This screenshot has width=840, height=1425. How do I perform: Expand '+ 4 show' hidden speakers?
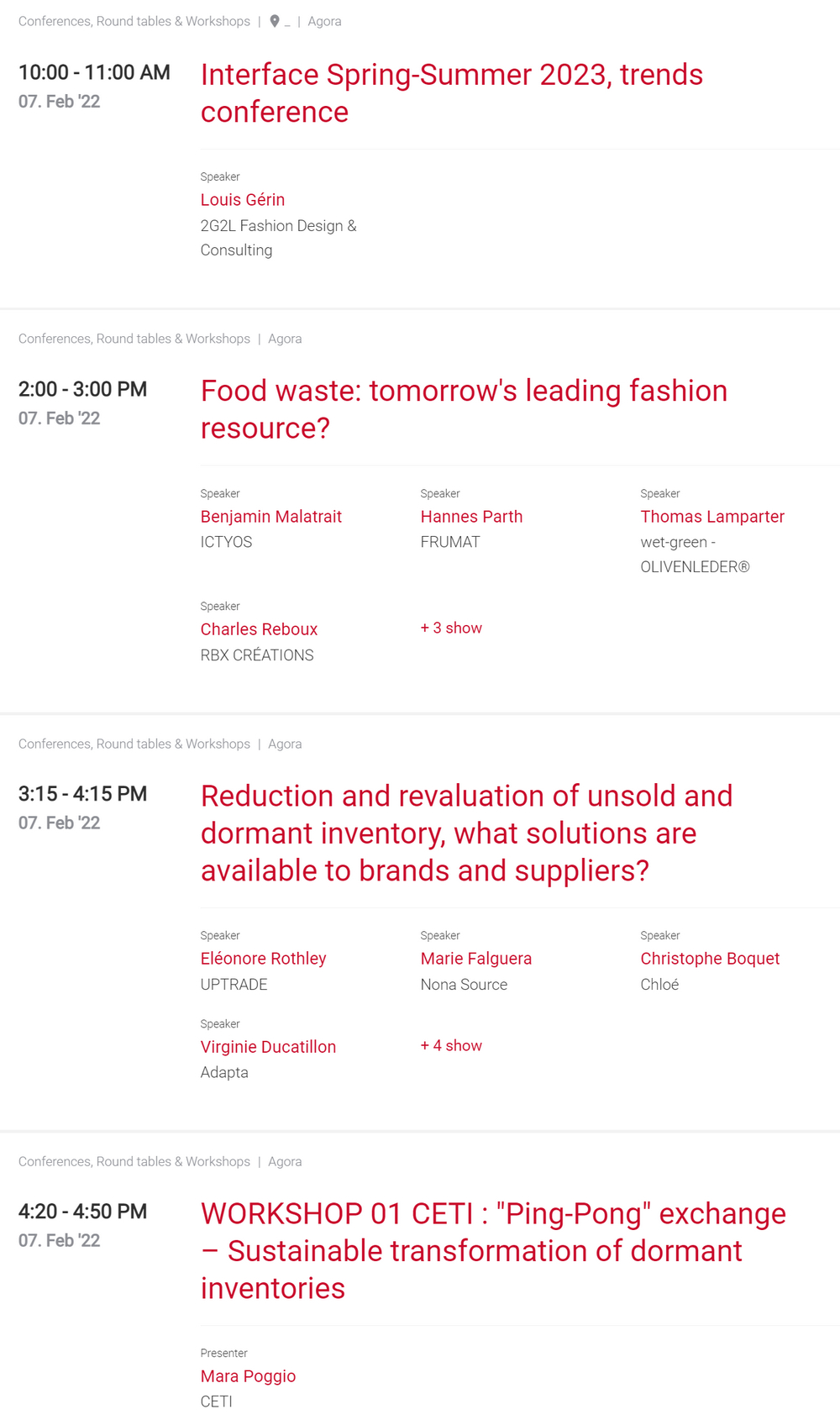coord(451,1046)
